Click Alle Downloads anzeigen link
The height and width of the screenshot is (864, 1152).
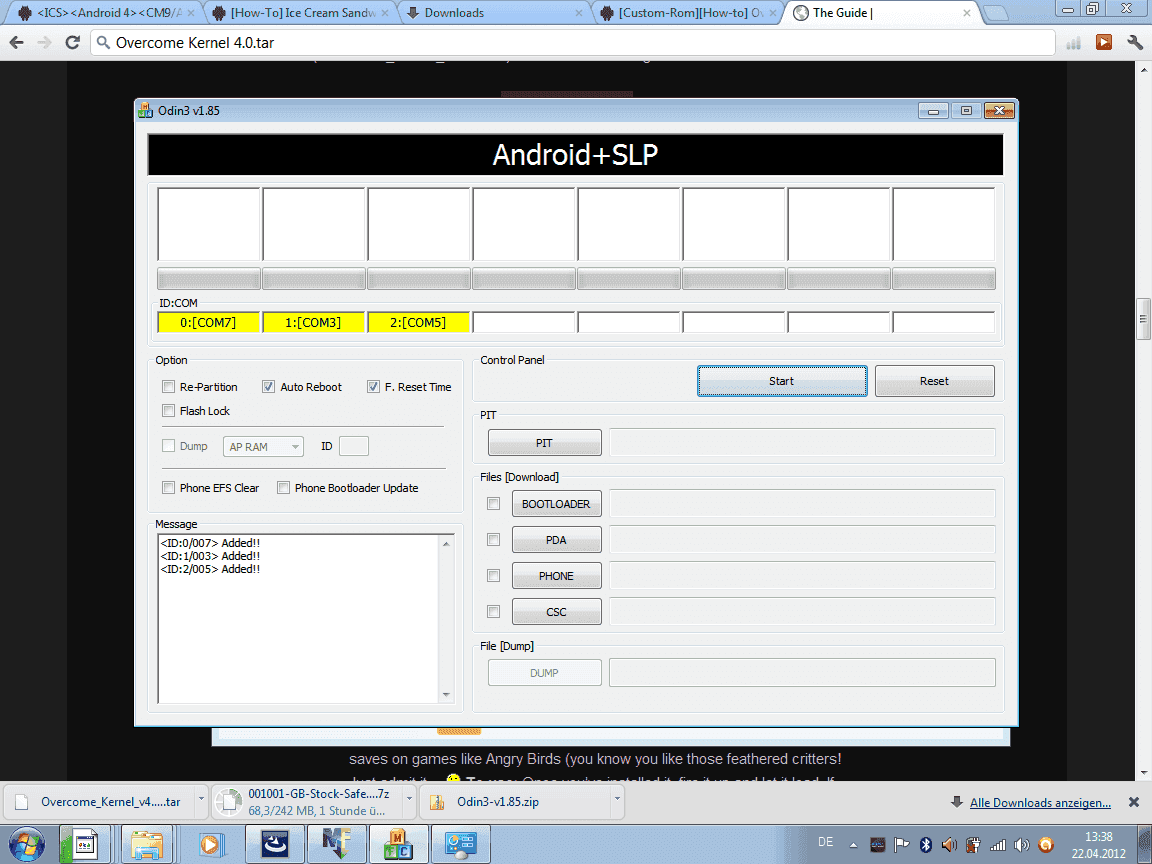[x=1040, y=802]
